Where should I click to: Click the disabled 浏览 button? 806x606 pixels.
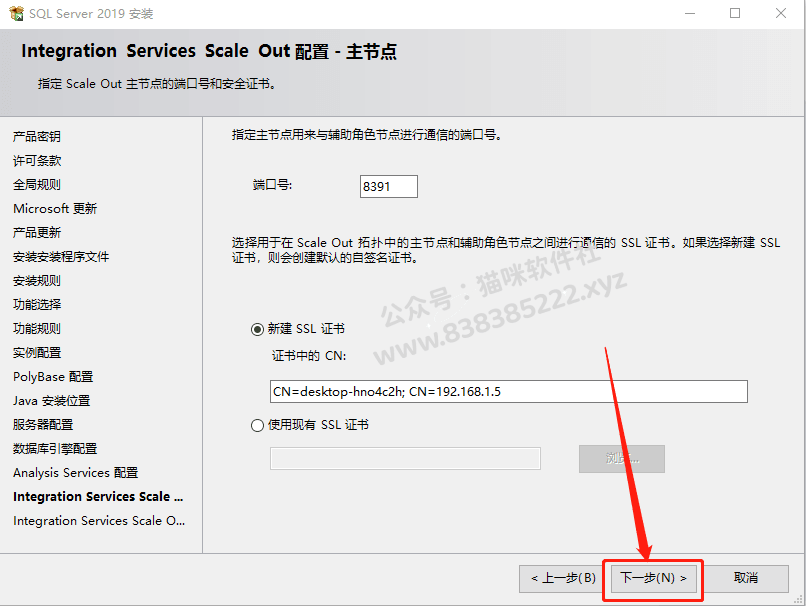click(622, 458)
